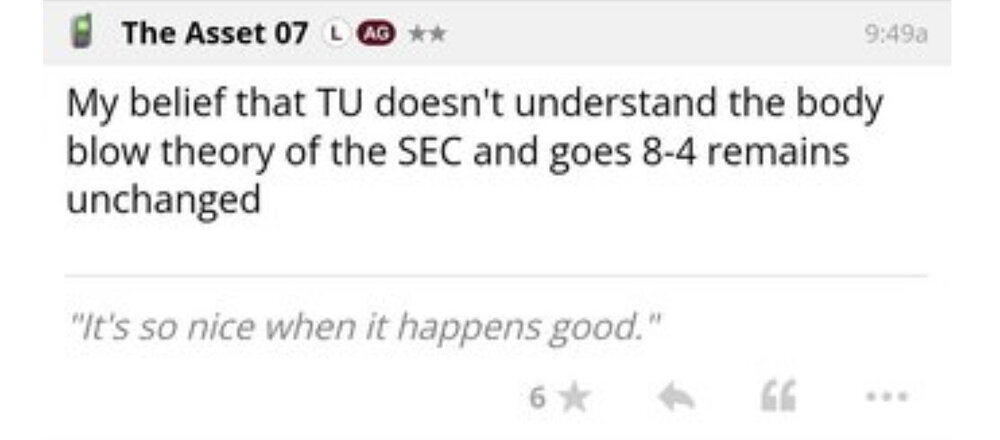This screenshot has height=440, width=1000.
Task: Open The Asset 07 user profile
Action: click(x=215, y=33)
